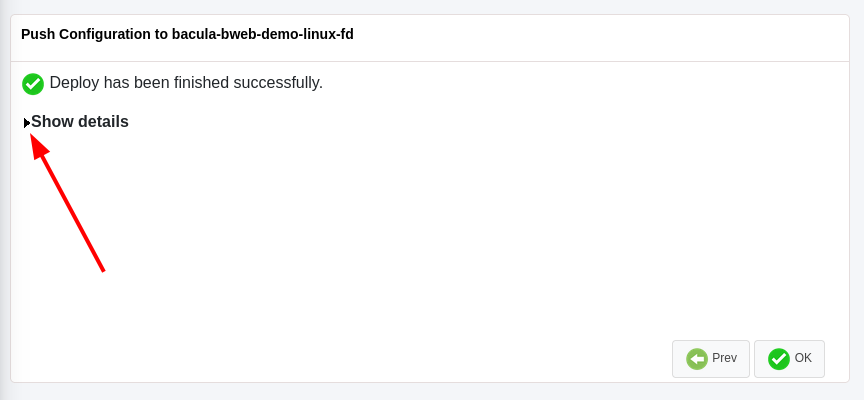This screenshot has height=400, width=864.
Task: Click the Push Configuration dialog title
Action: 187,34
